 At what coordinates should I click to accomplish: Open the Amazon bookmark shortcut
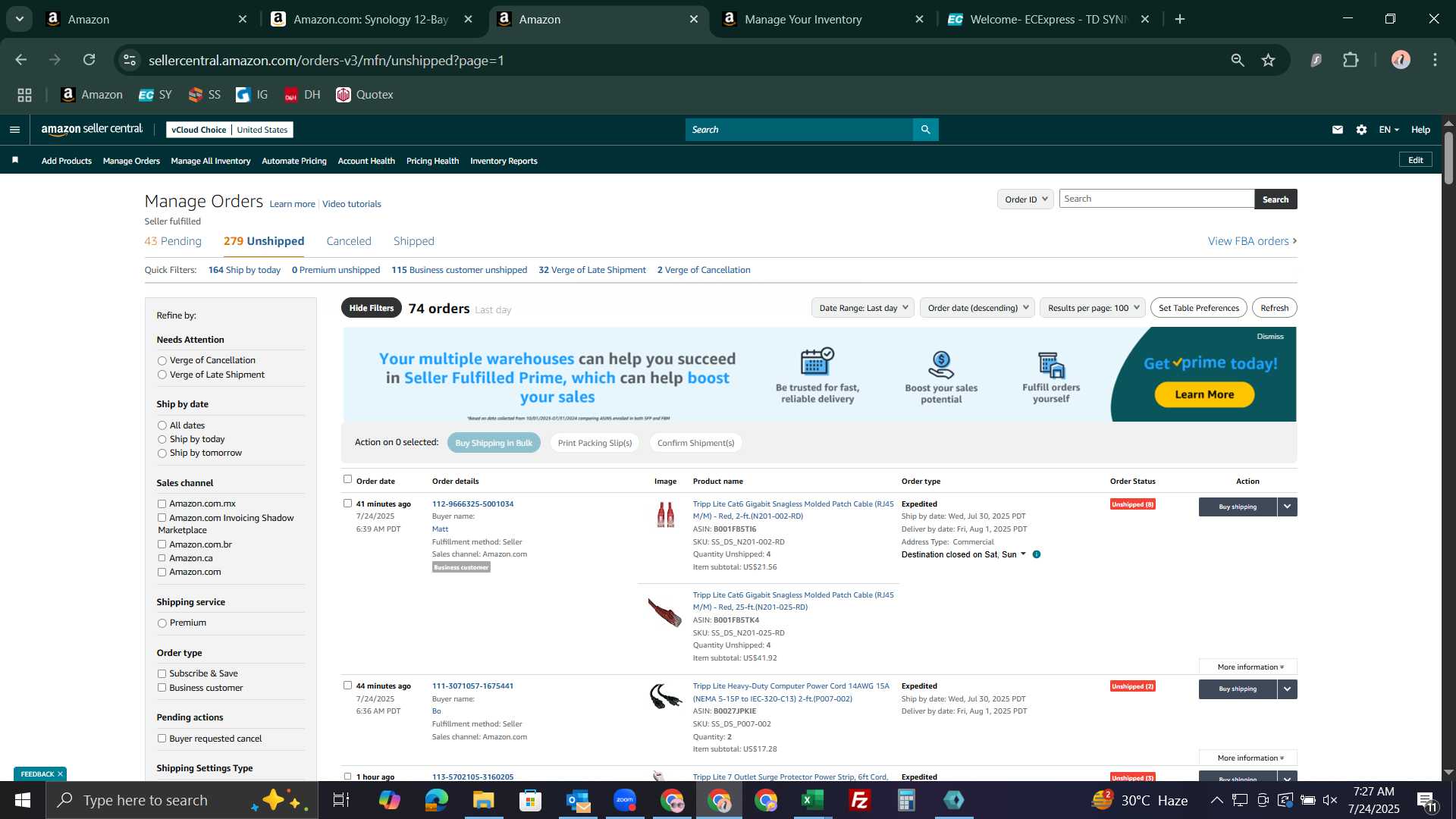click(x=92, y=95)
